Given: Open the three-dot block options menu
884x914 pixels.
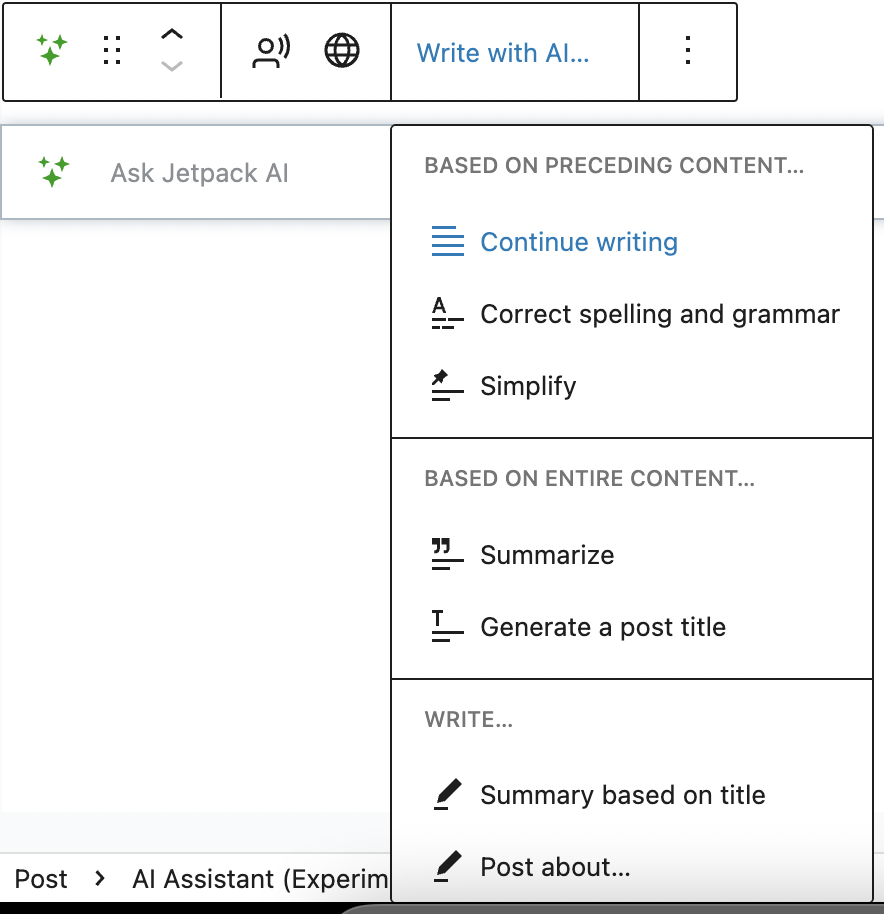Looking at the screenshot, I should (x=688, y=51).
